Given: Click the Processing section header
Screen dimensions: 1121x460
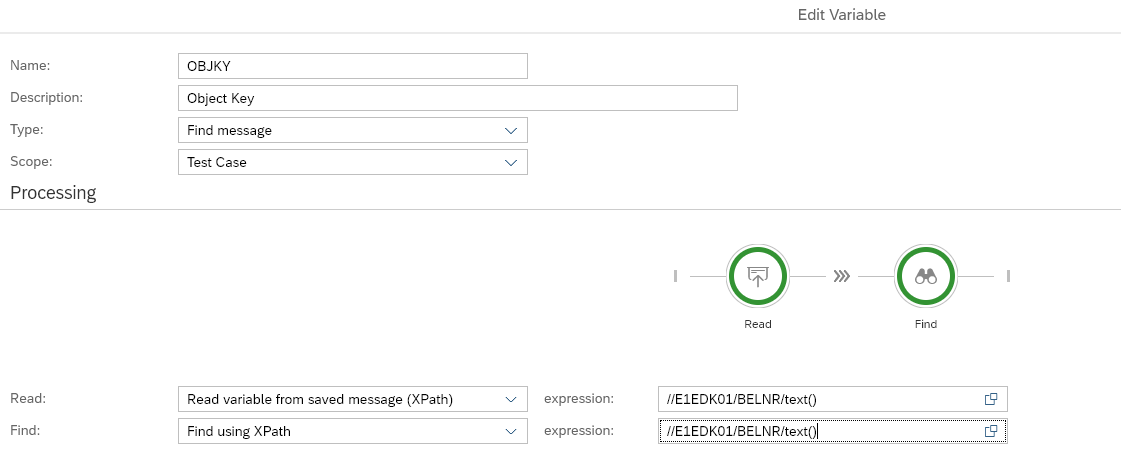Looking at the screenshot, I should [x=53, y=193].
